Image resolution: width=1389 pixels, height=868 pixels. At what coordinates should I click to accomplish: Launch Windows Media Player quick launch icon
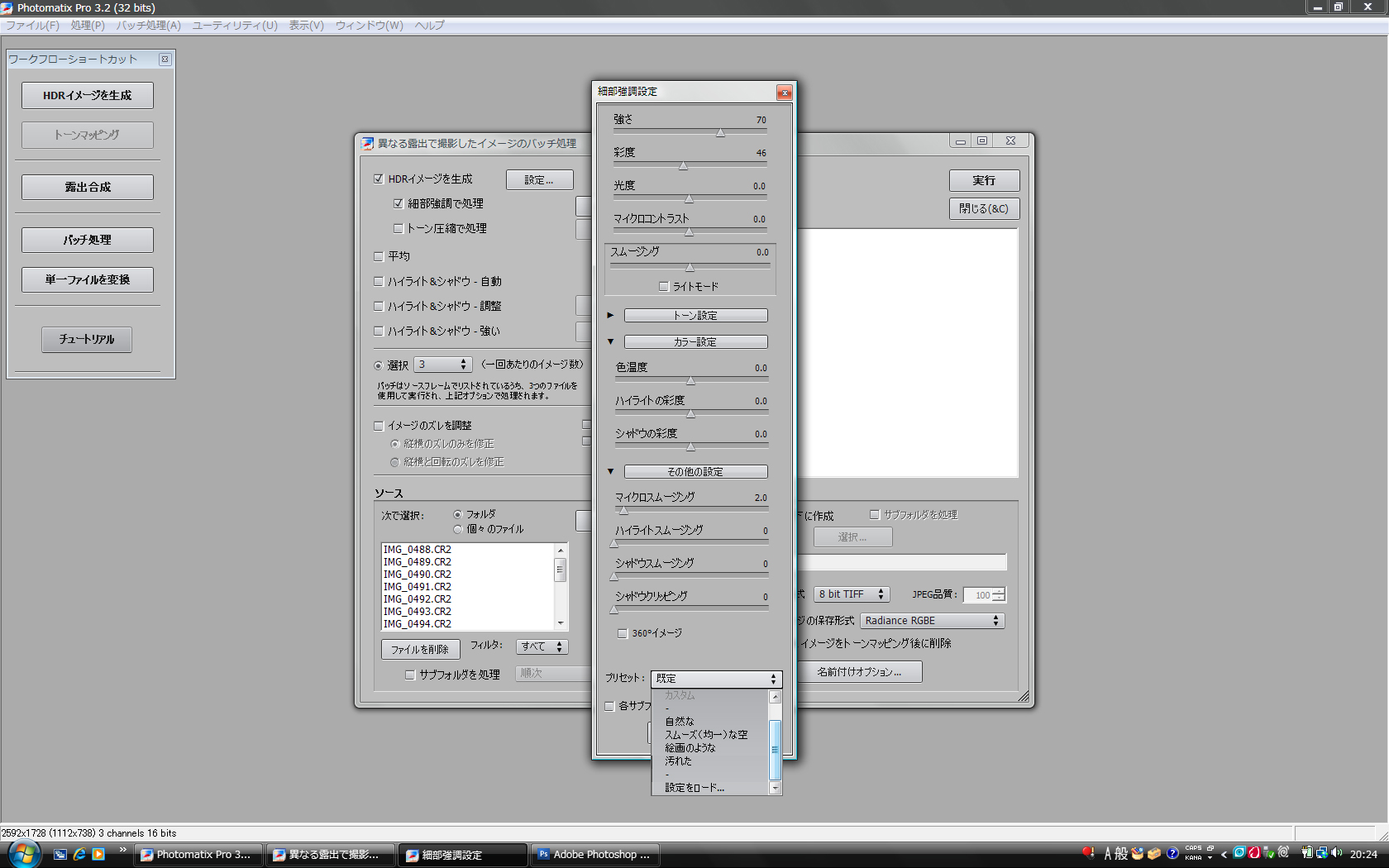click(x=98, y=854)
